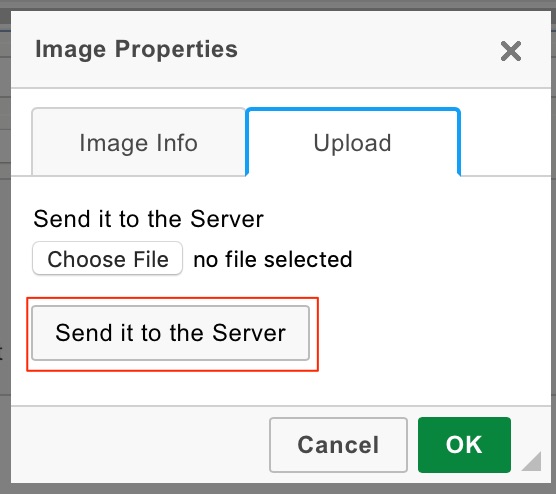Viewport: 556px width, 494px height.
Task: Click the empty footer area left of Cancel
Action: pyautogui.click(x=140, y=445)
